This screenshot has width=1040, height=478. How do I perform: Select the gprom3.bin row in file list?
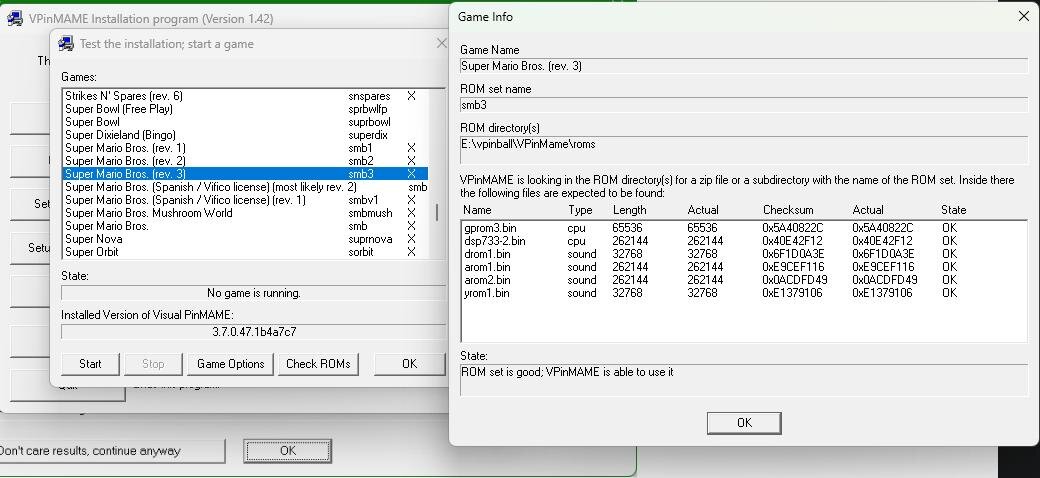[x=490, y=228]
